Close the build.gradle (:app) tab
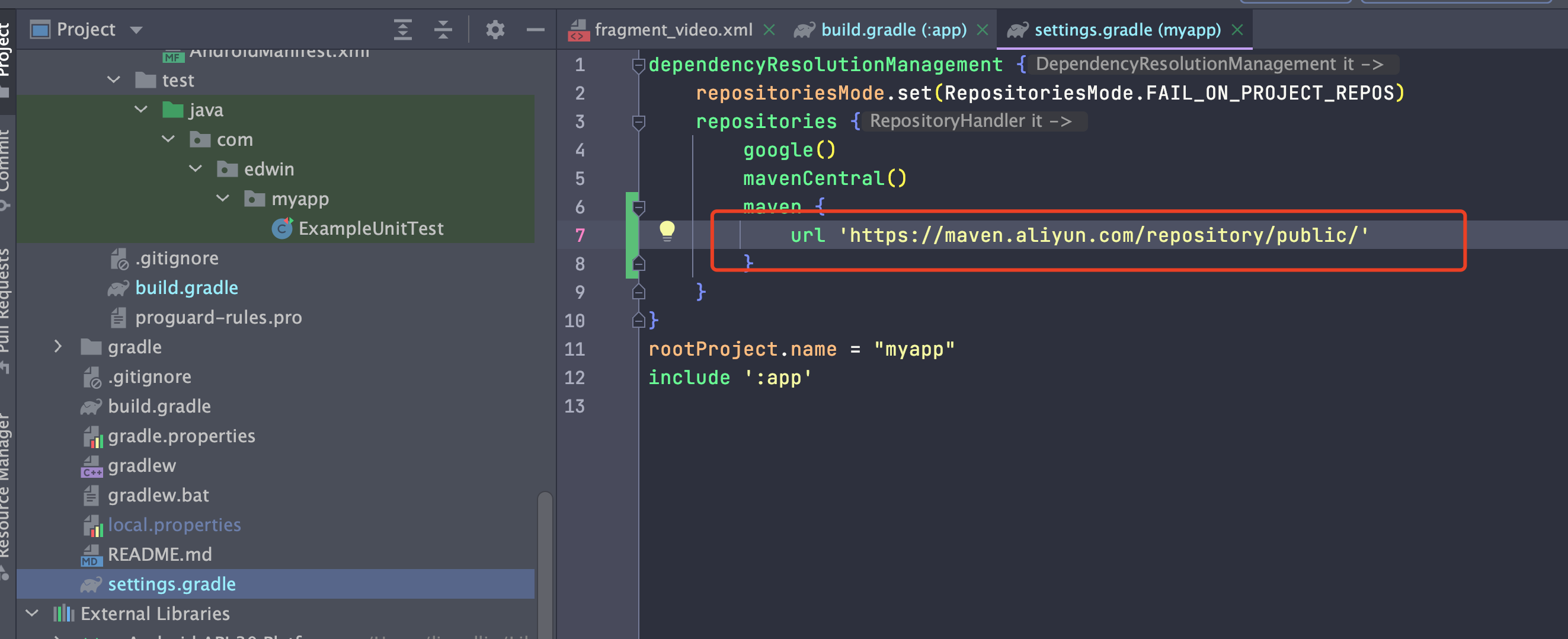The image size is (1568, 639). point(983,28)
